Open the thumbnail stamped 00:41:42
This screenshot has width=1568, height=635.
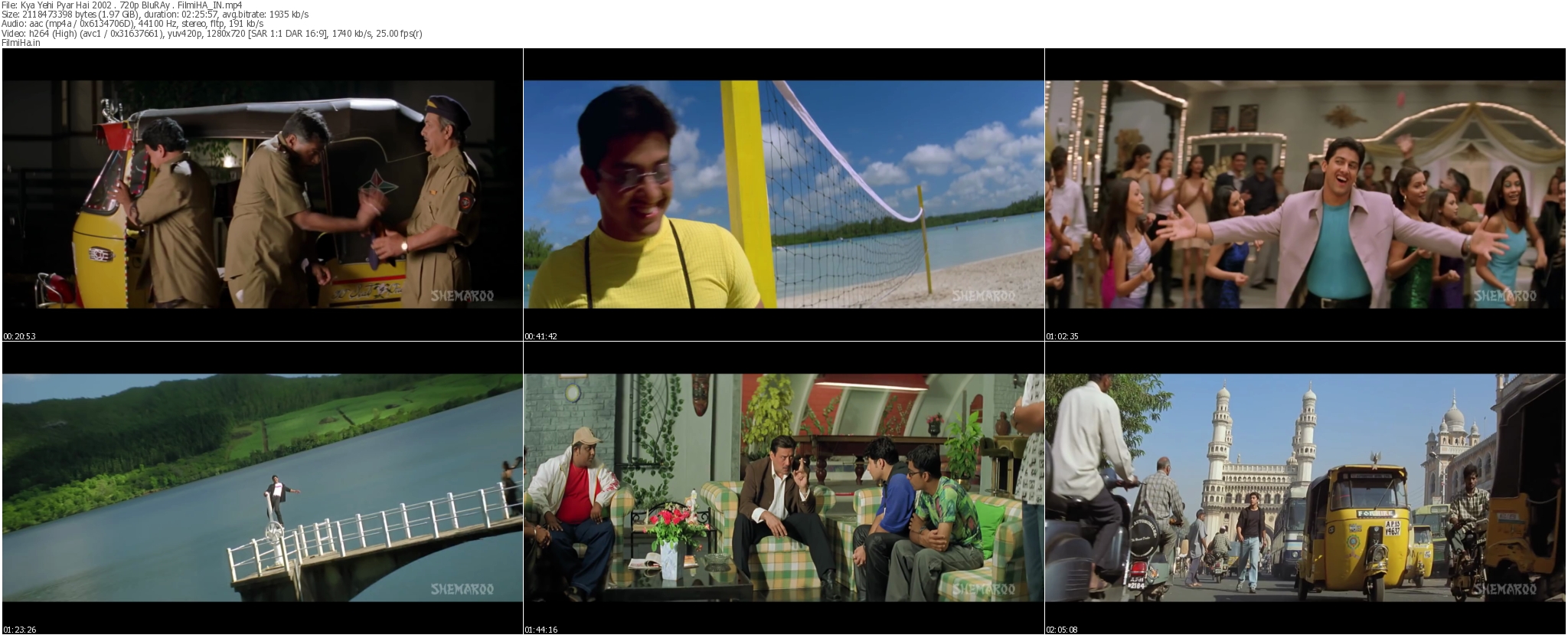[x=784, y=195]
